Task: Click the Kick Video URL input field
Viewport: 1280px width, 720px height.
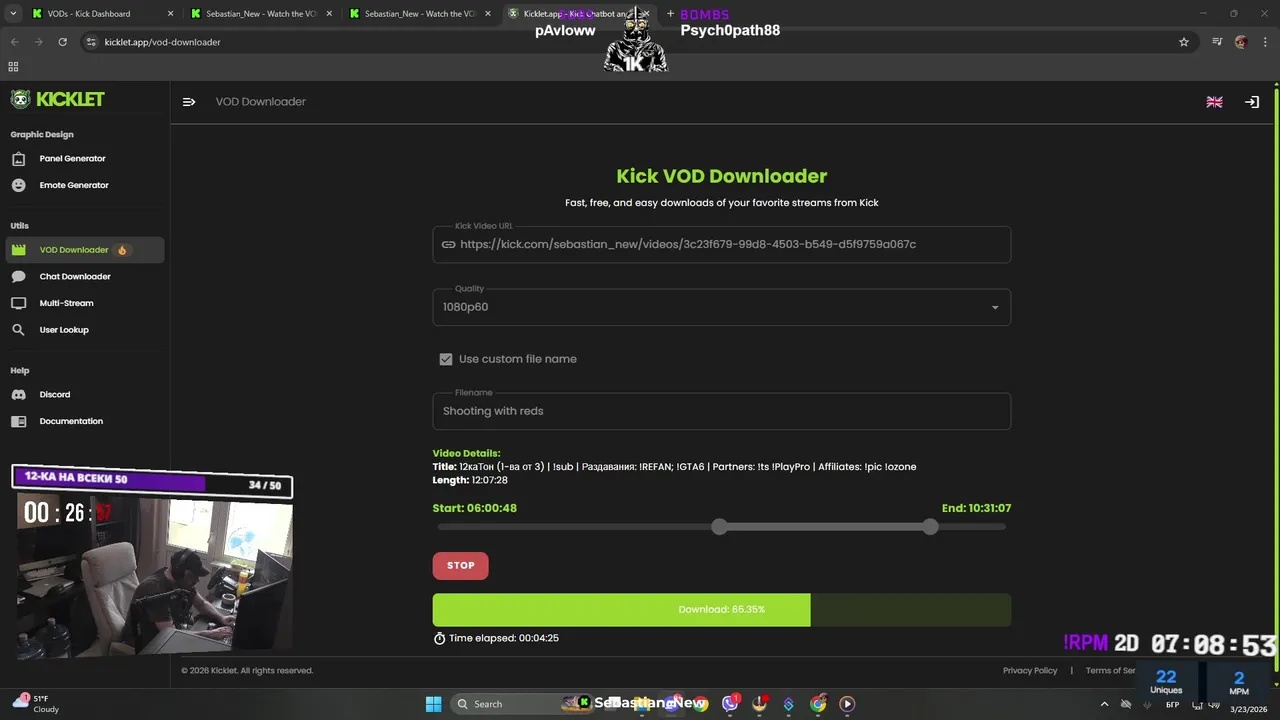Action: pos(721,244)
